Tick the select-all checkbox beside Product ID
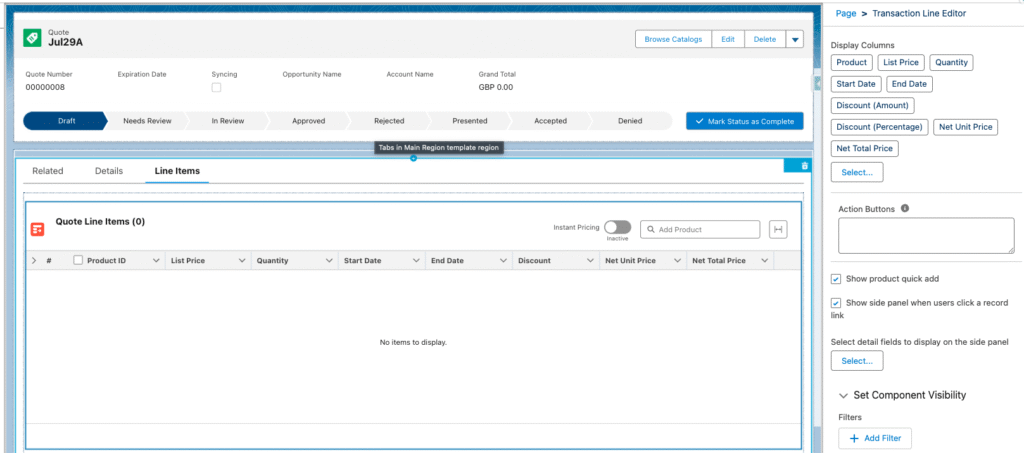The image size is (1024, 453). click(x=78, y=260)
